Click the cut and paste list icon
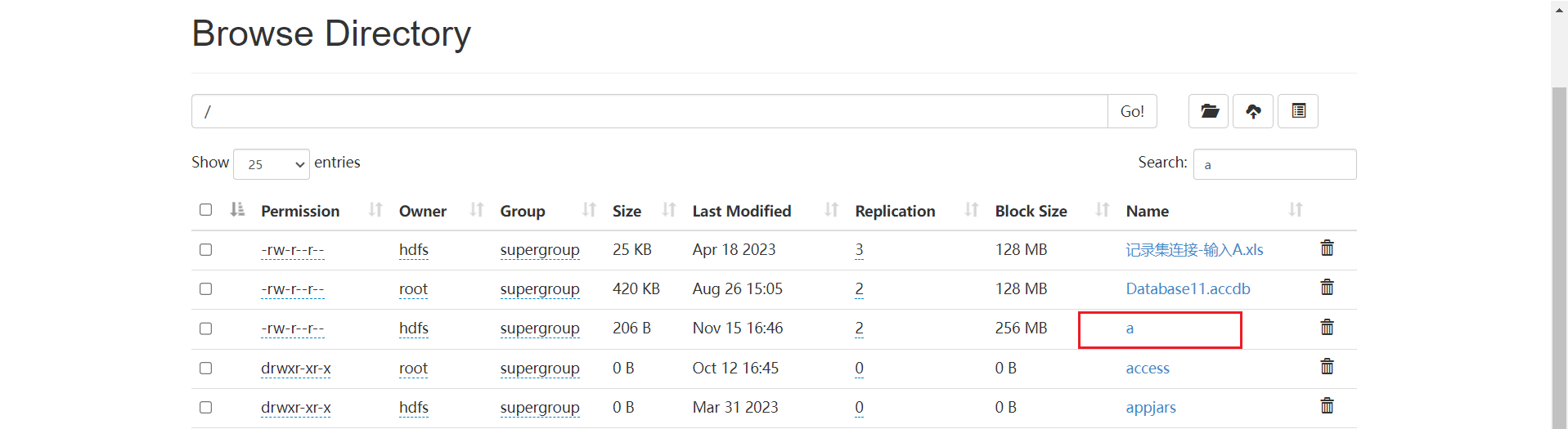The image size is (1568, 429). tap(1298, 111)
